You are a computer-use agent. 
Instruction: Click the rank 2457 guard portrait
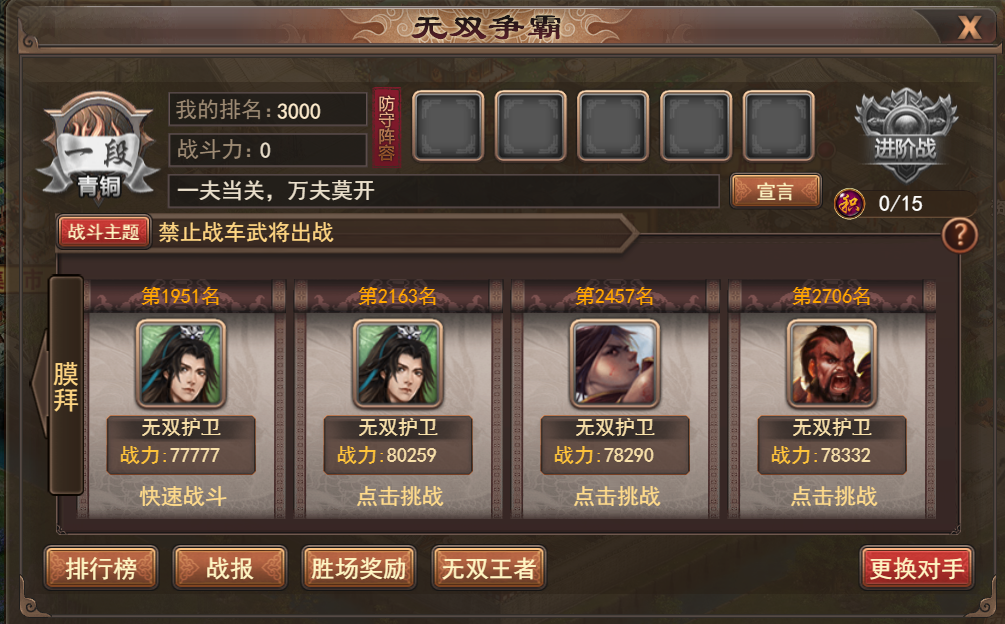tap(615, 363)
